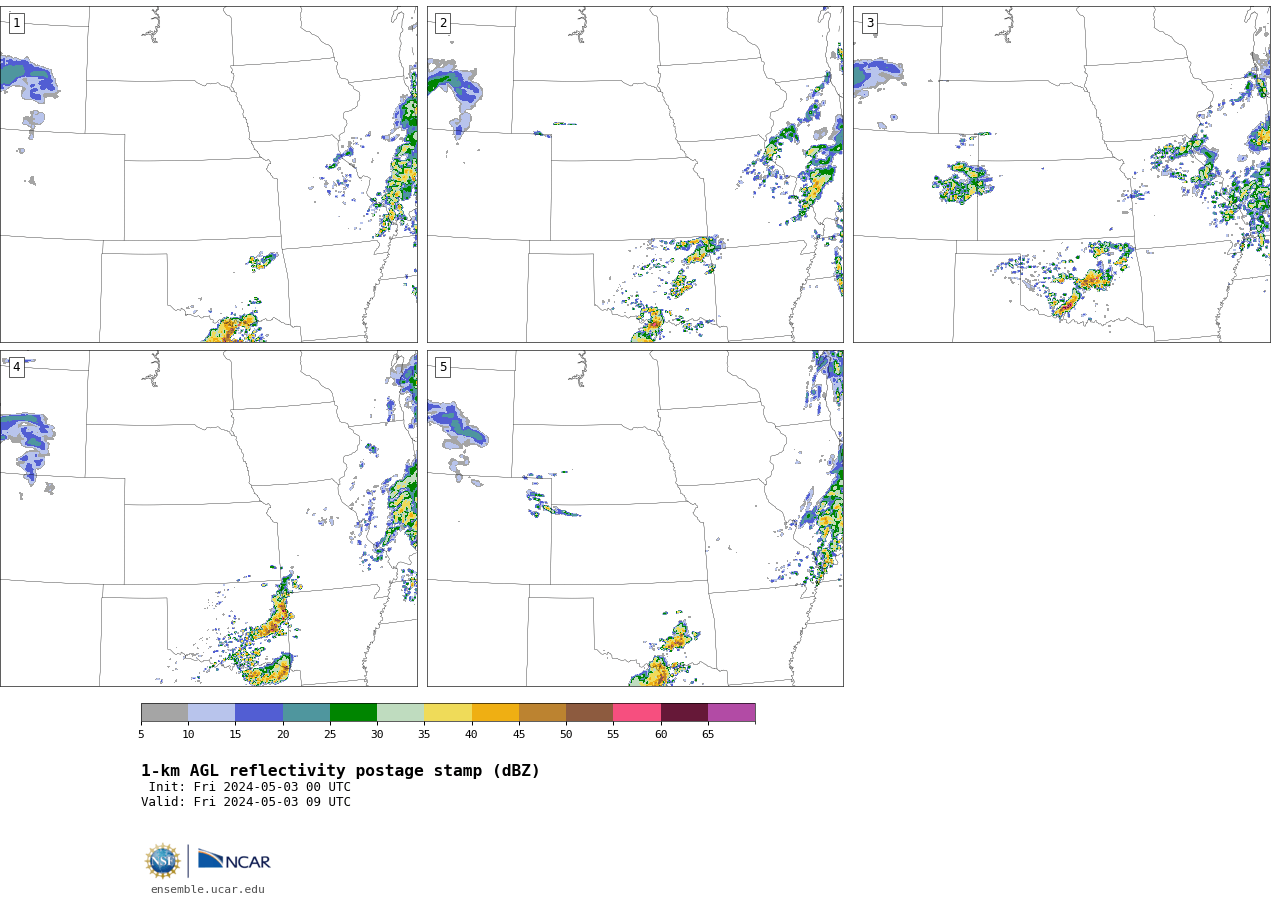
Task: Click the NSF logo icon
Action: 162,861
